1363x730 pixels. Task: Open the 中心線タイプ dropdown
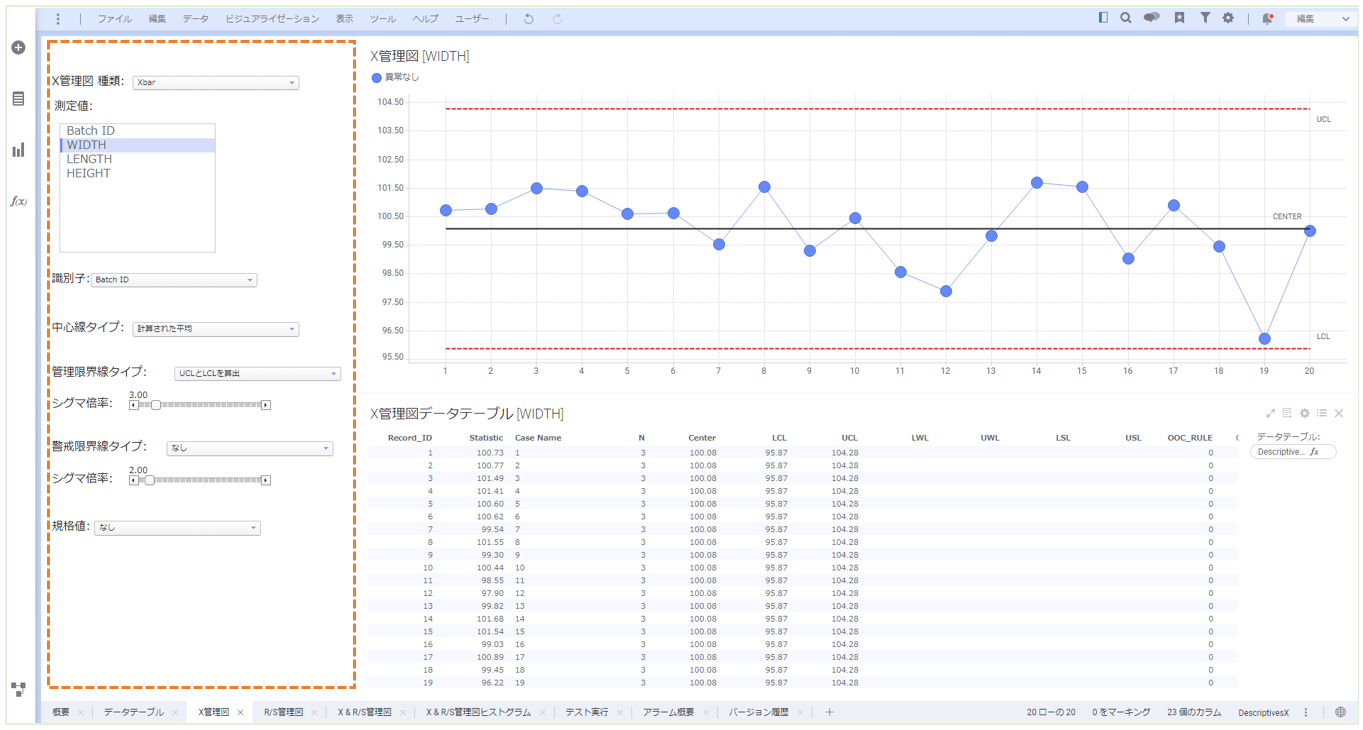click(x=216, y=329)
